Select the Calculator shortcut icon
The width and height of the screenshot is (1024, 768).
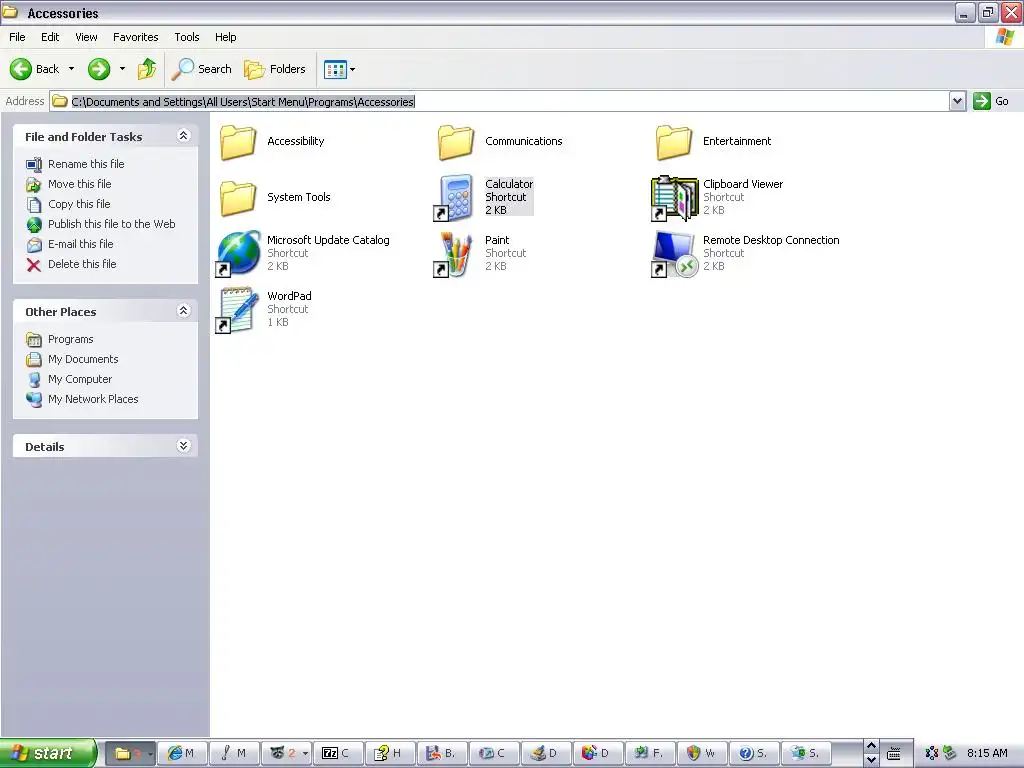tap(455, 198)
